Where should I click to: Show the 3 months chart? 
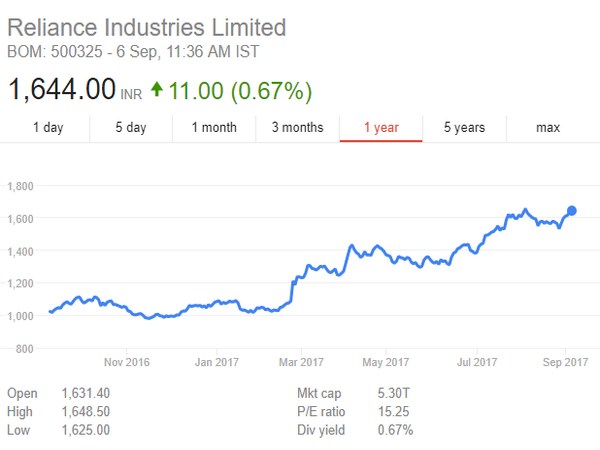point(297,127)
